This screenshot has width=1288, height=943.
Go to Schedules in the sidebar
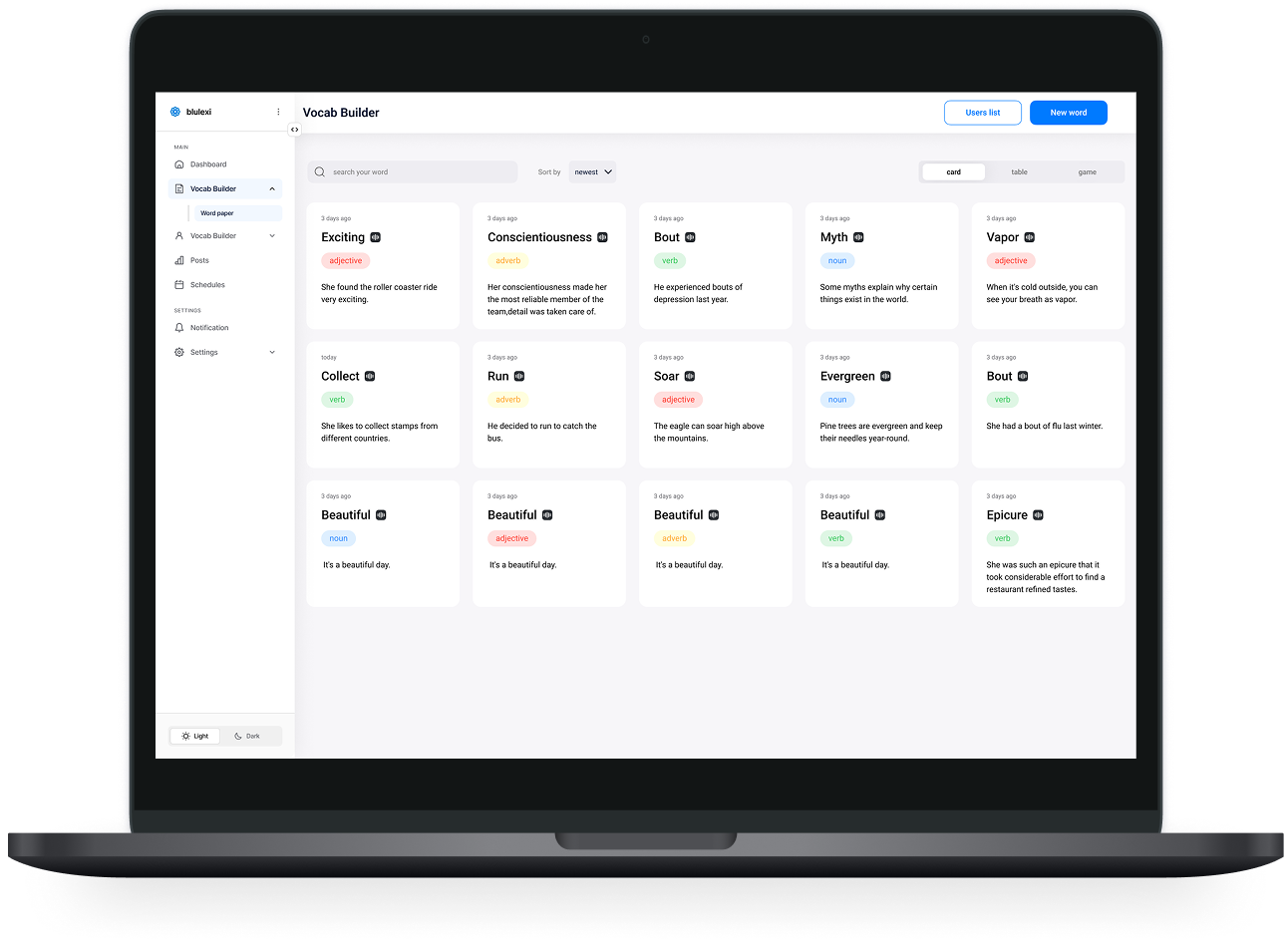(207, 285)
